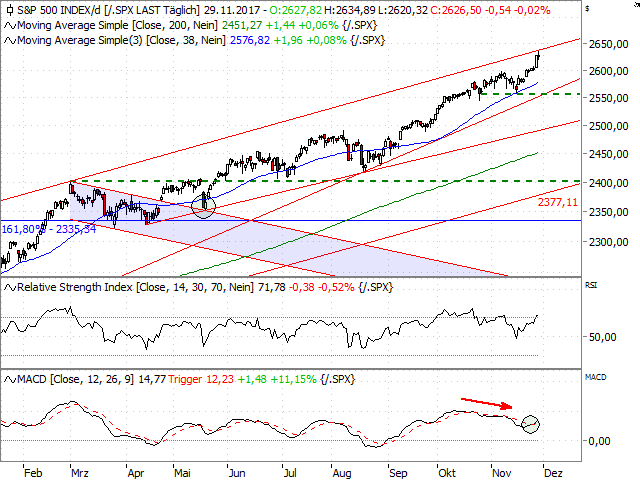Click the red 2377,11 trendline value

click(x=558, y=202)
